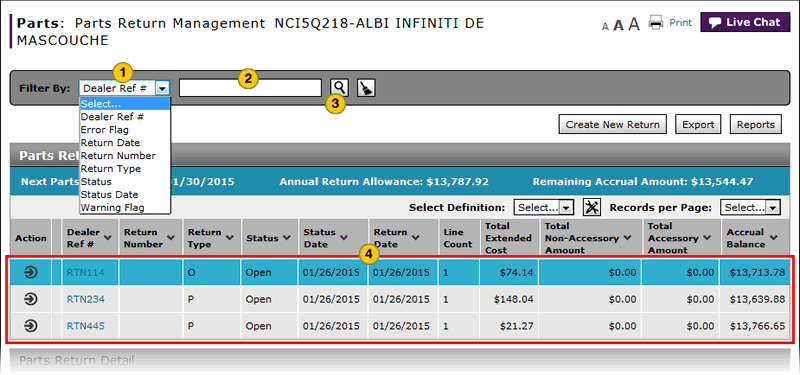Choose Warning Flag from the filter list
Viewport: 800px width, 375px height.
pos(113,208)
